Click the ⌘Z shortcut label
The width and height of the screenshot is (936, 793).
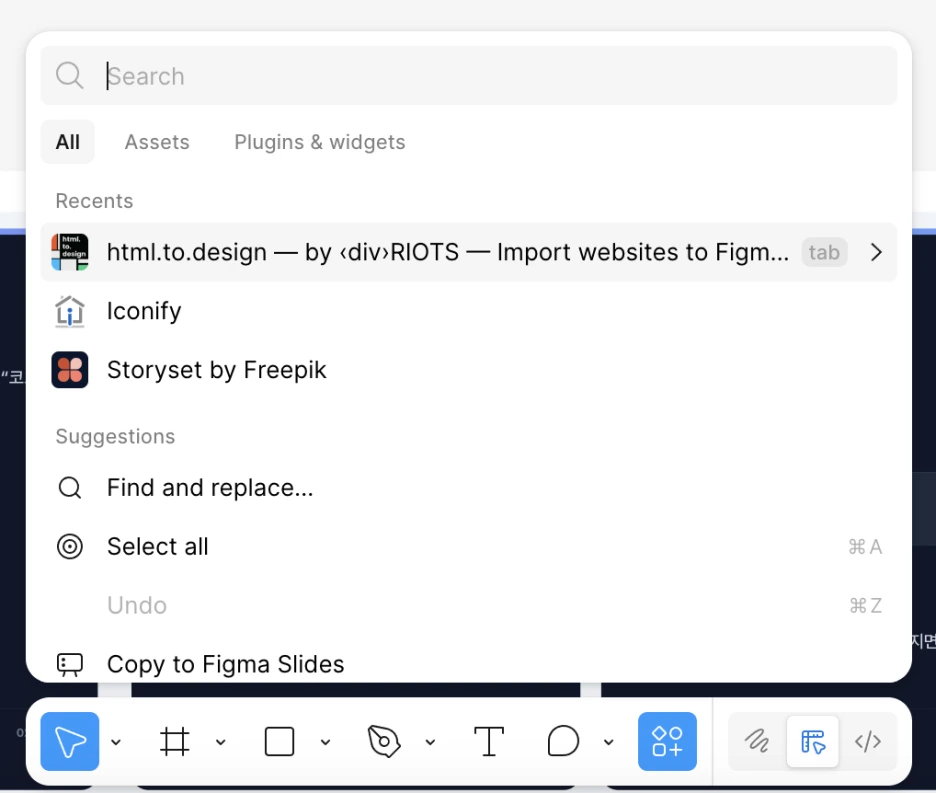click(x=866, y=605)
